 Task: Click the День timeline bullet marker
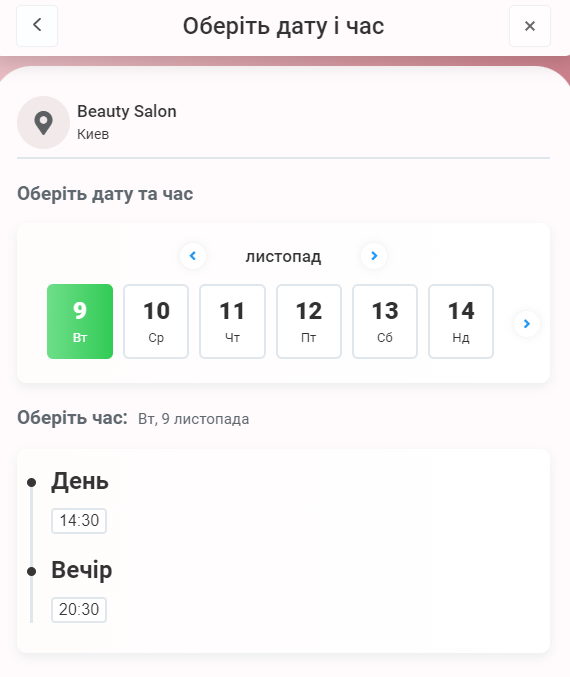click(31, 482)
